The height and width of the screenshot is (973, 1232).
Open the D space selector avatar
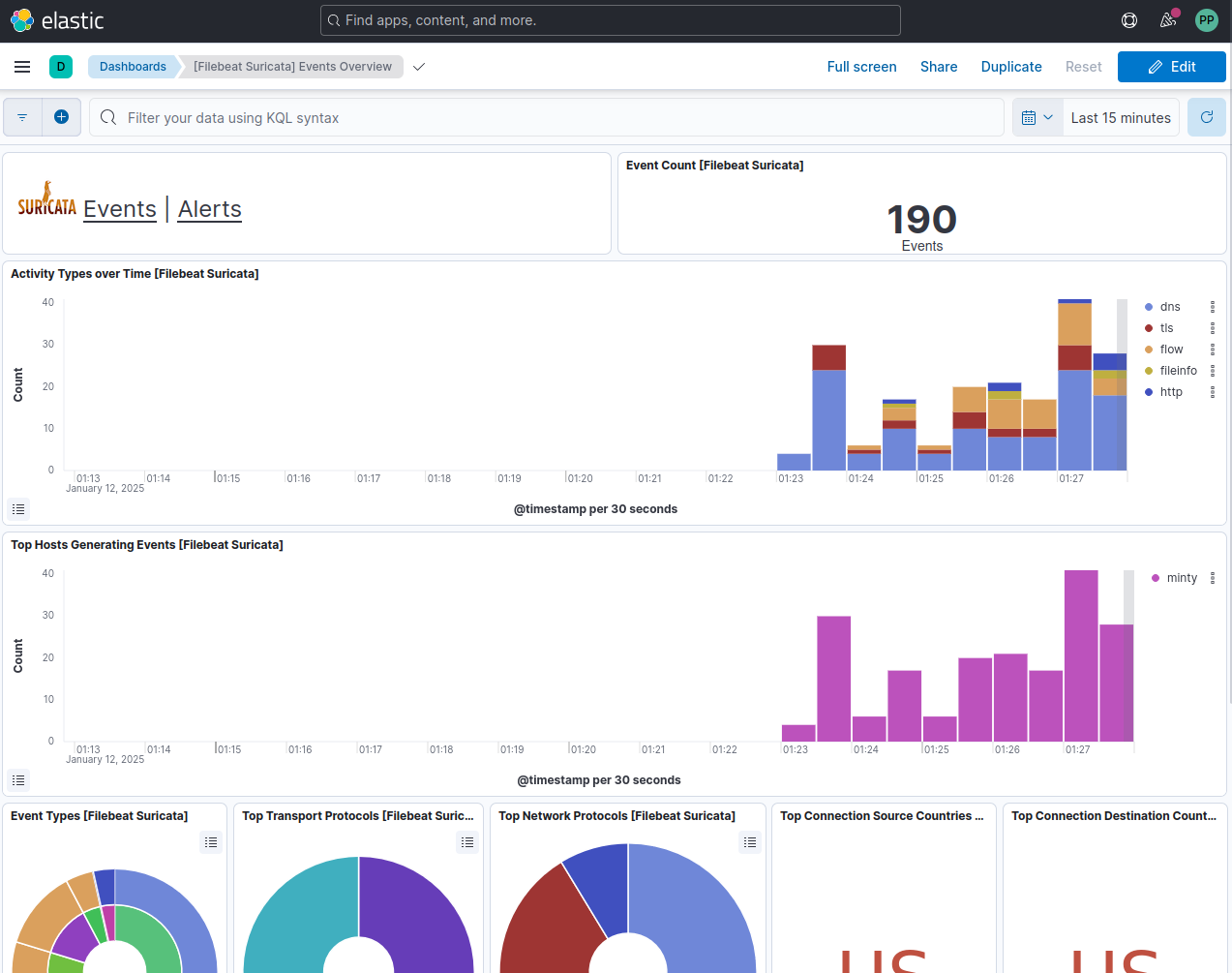(x=61, y=67)
